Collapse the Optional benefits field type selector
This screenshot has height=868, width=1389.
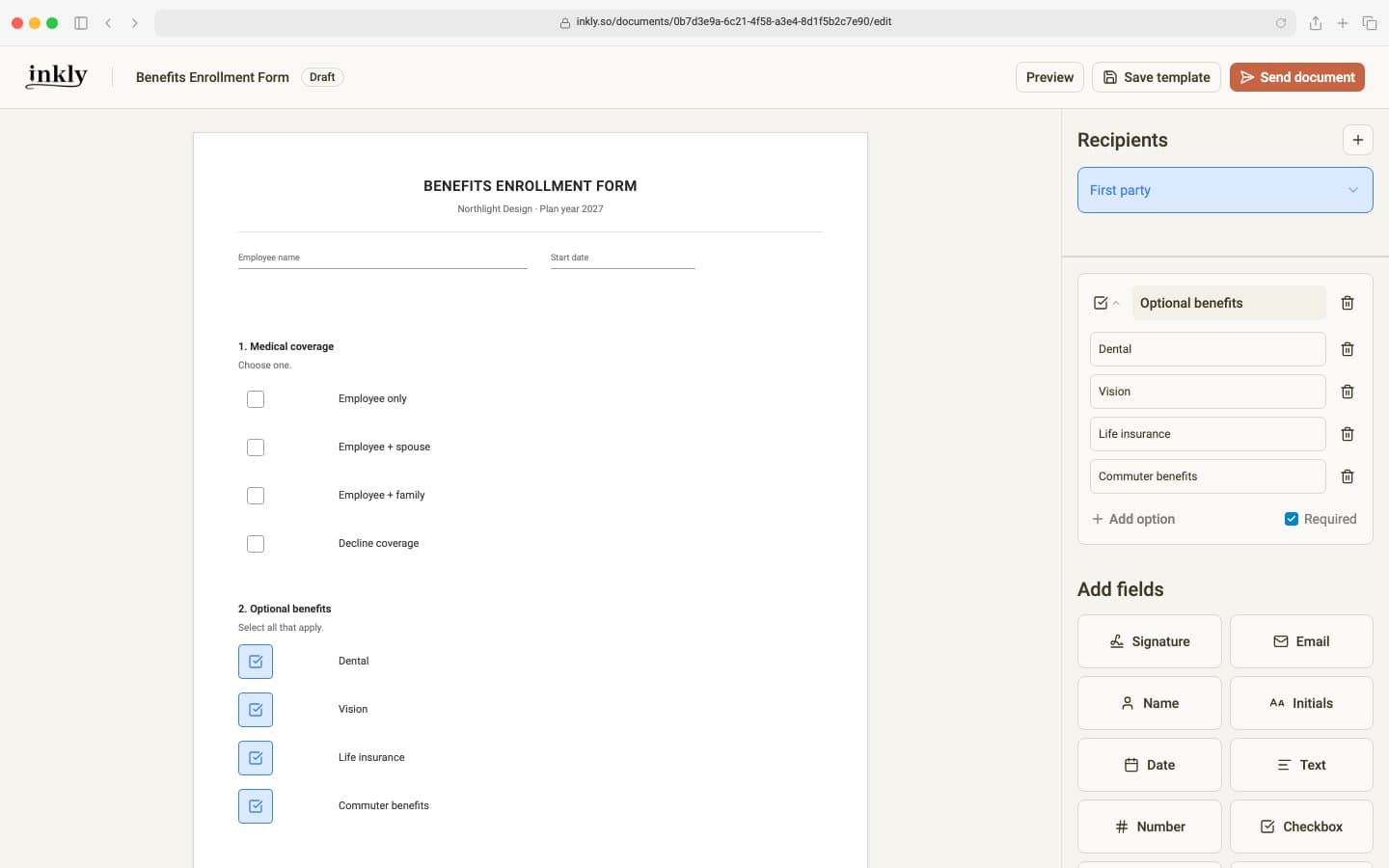click(x=1106, y=303)
